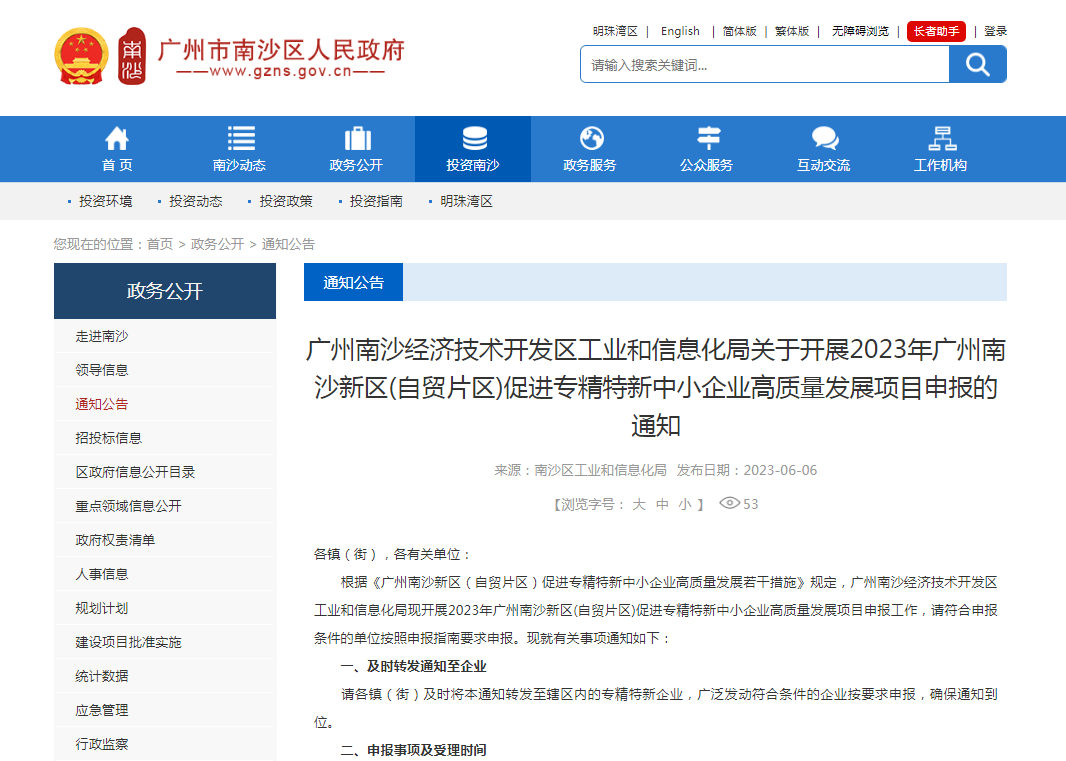This screenshot has height=761, width=1066.
Task: Set browsing font size to 小
Action: click(685, 504)
